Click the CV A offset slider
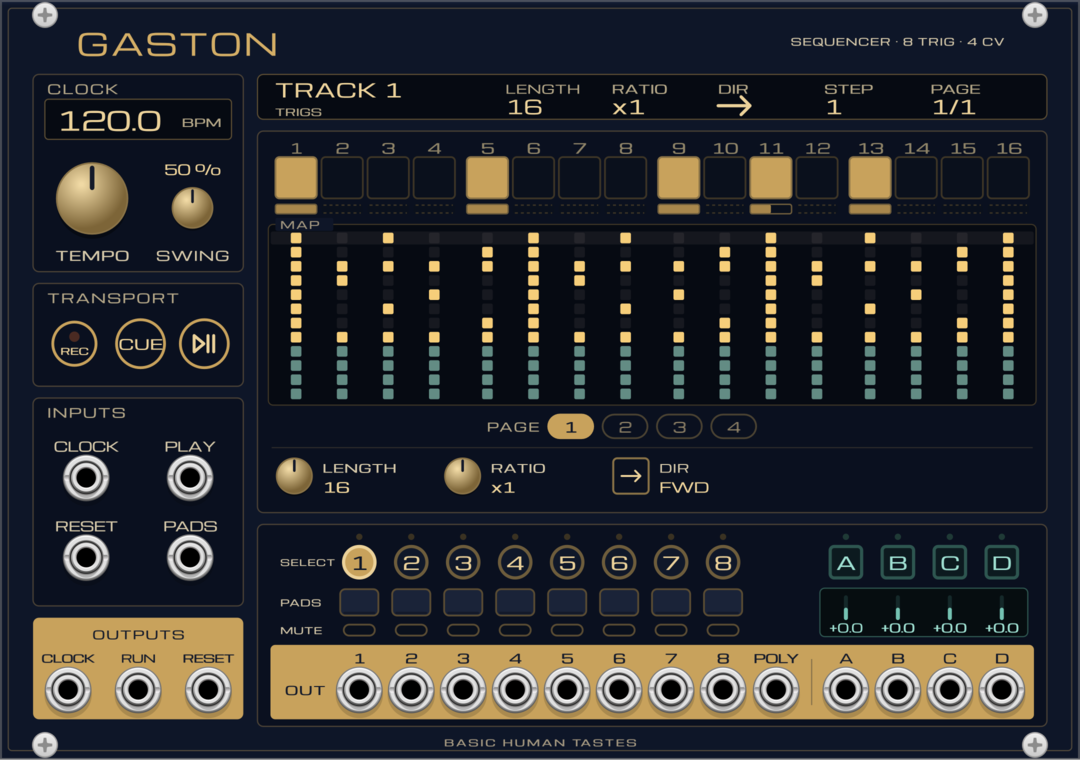 846,610
